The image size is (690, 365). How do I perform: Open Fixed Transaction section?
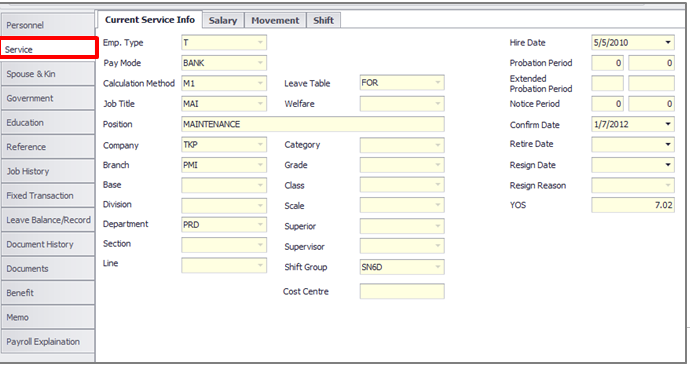pyautogui.click(x=48, y=195)
